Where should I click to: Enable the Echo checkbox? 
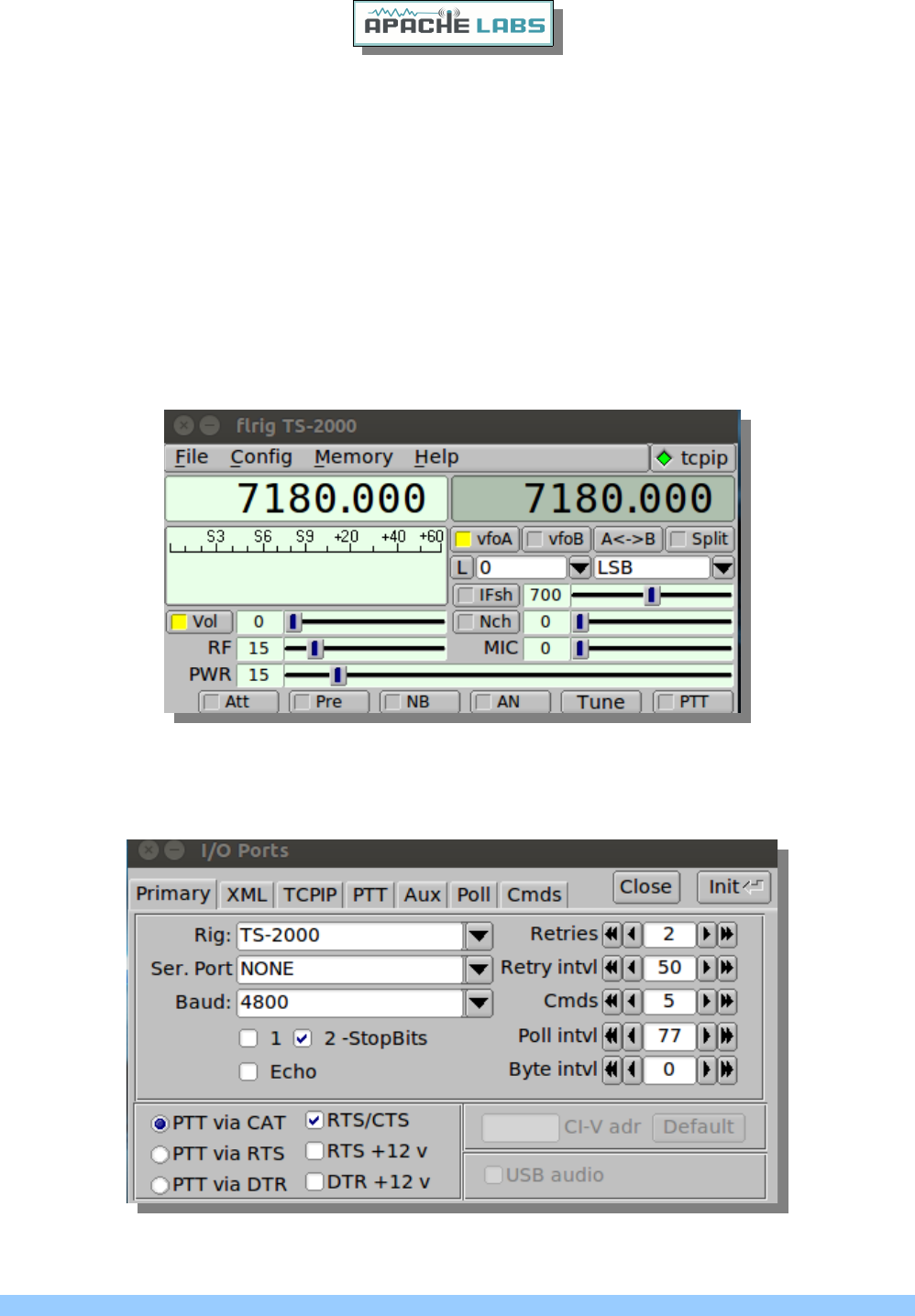pos(248,1071)
